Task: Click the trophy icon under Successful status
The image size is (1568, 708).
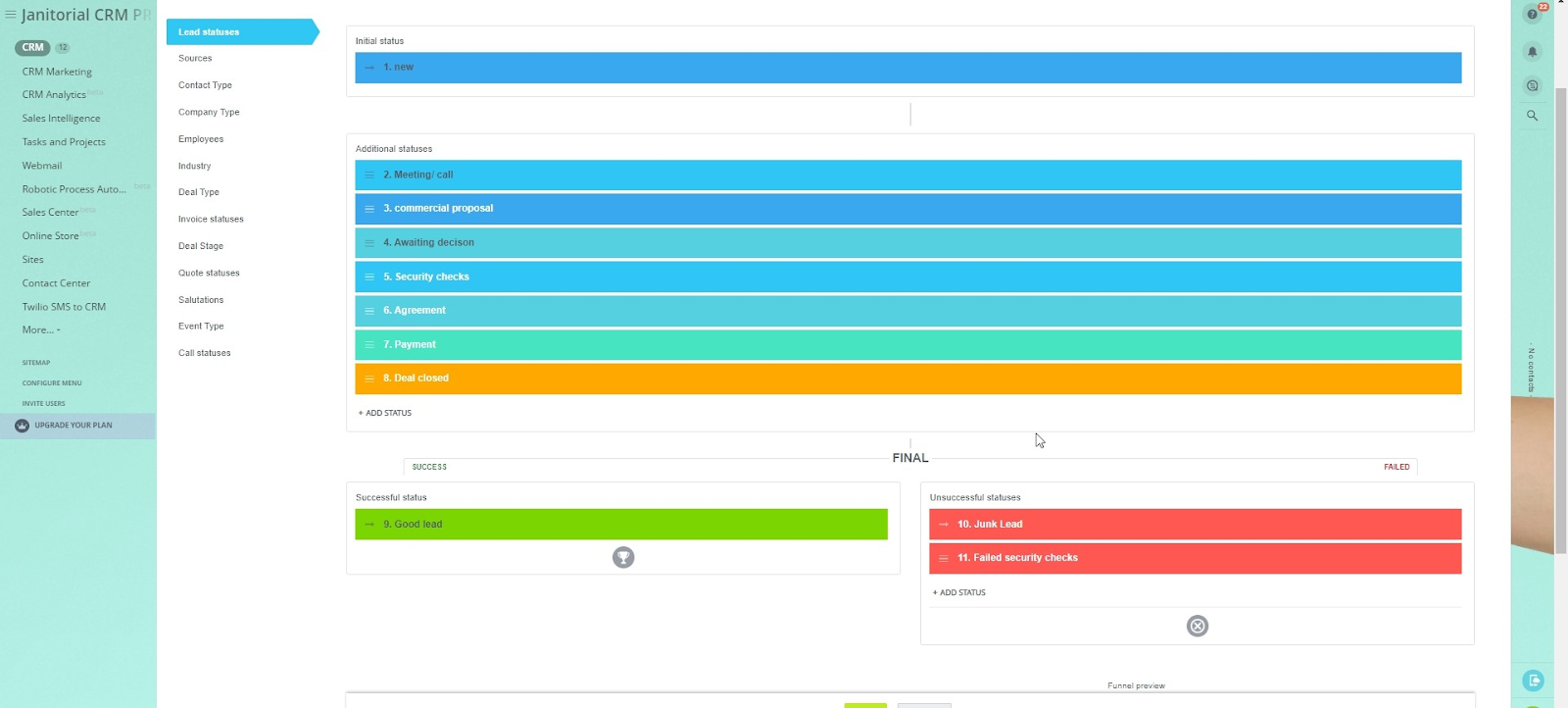Action: [x=623, y=558]
